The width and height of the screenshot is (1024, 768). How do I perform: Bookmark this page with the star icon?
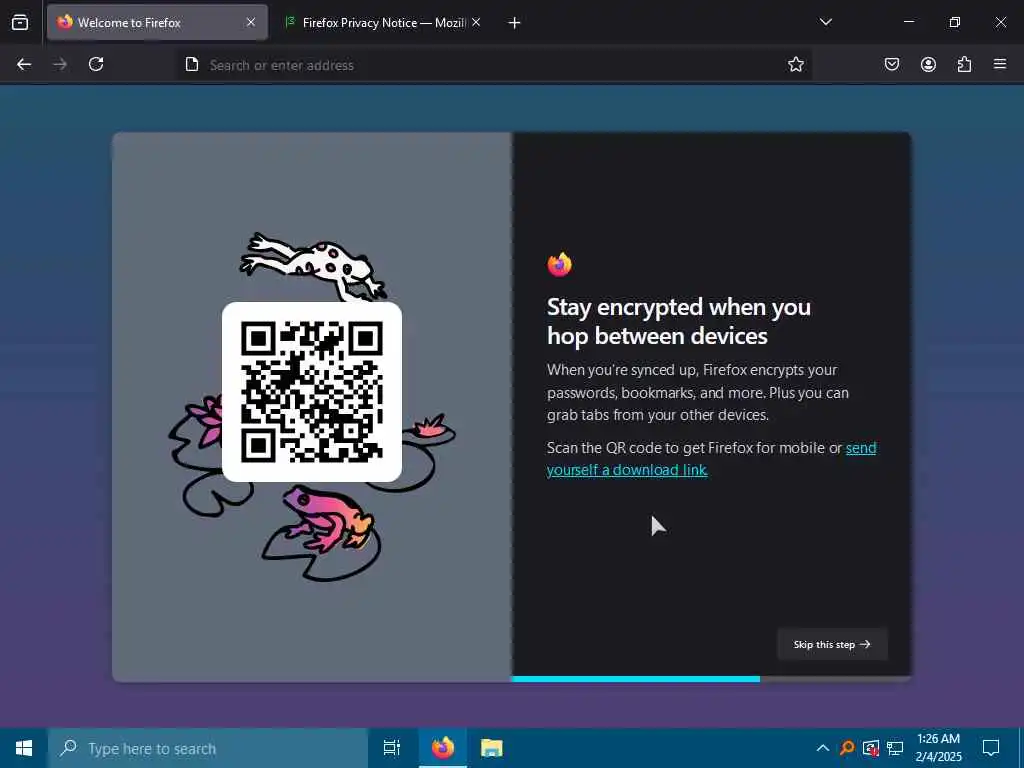click(x=795, y=64)
